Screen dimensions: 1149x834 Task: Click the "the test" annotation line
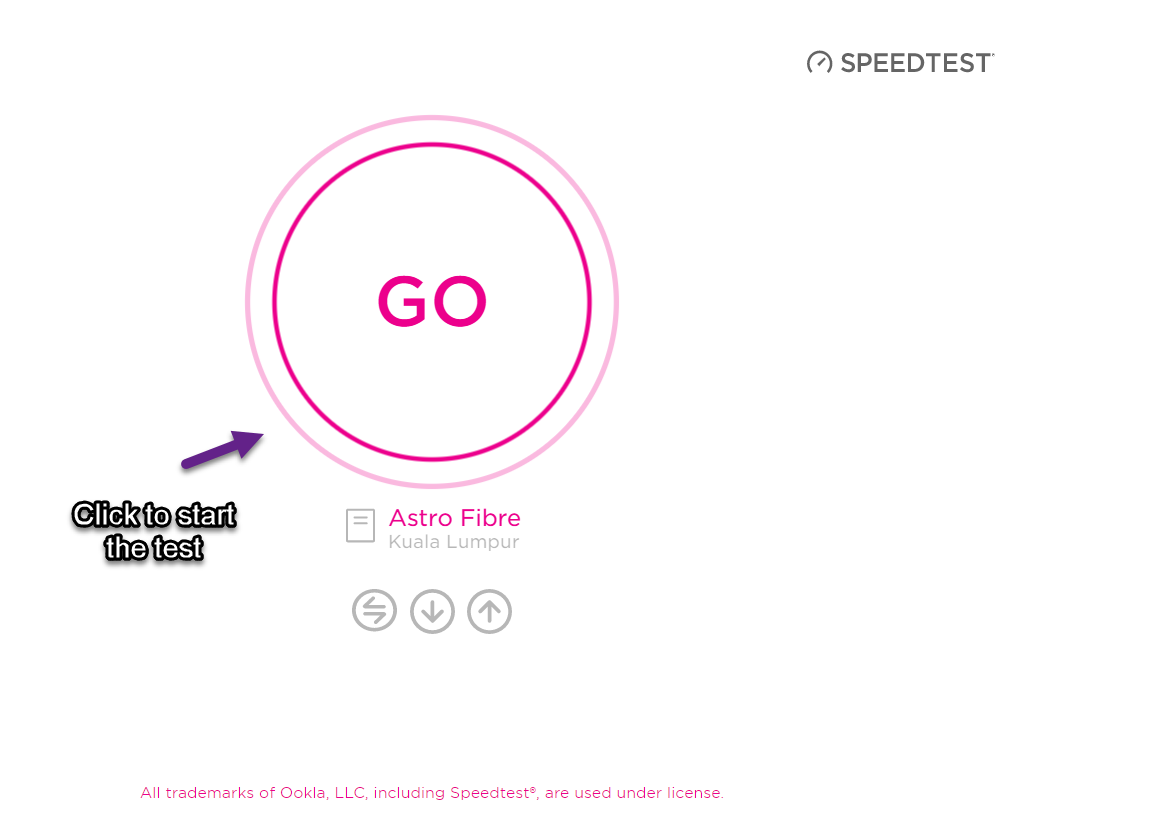pos(154,548)
